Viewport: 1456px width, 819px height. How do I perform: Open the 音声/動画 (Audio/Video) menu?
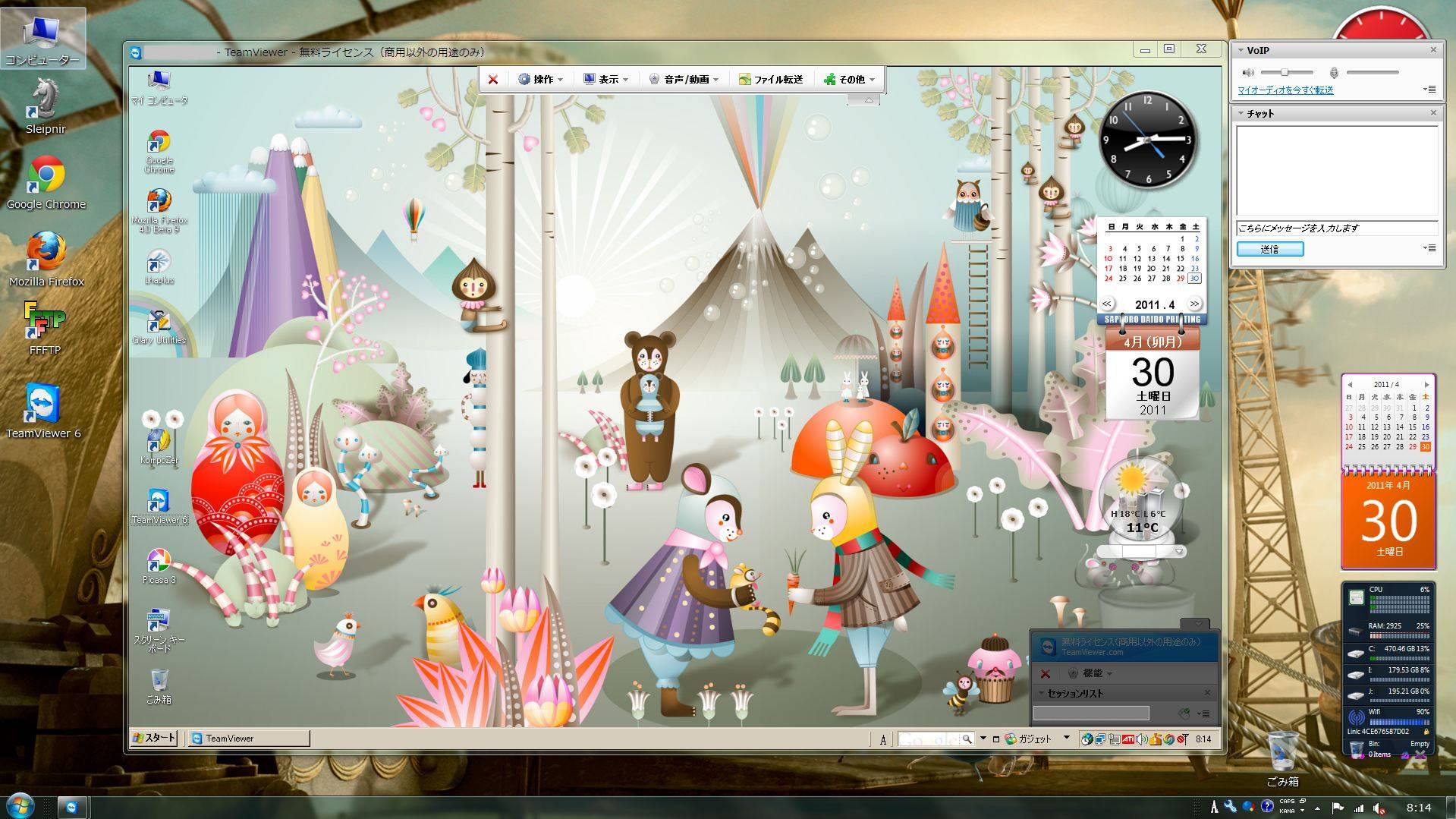tap(684, 79)
